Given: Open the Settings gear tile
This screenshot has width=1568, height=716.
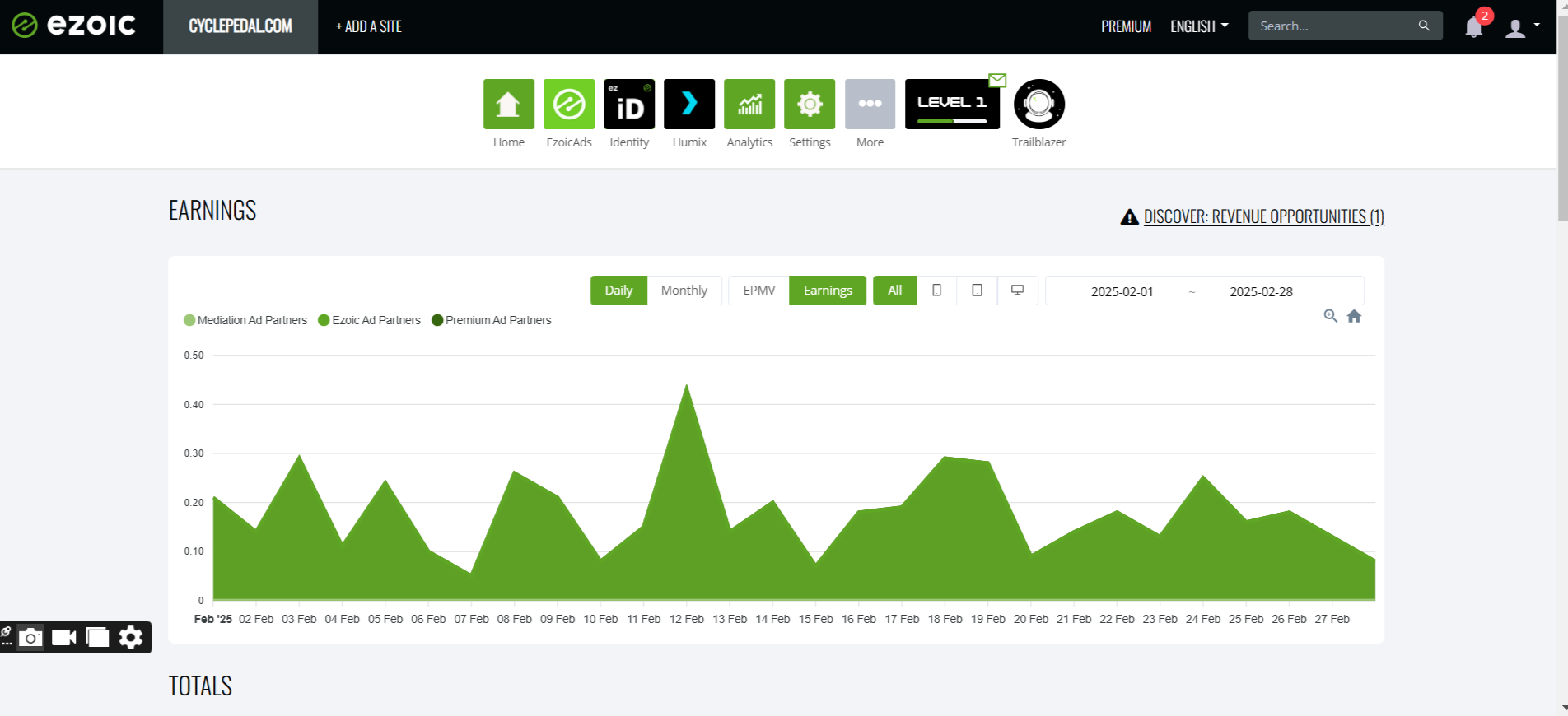Looking at the screenshot, I should 810,104.
